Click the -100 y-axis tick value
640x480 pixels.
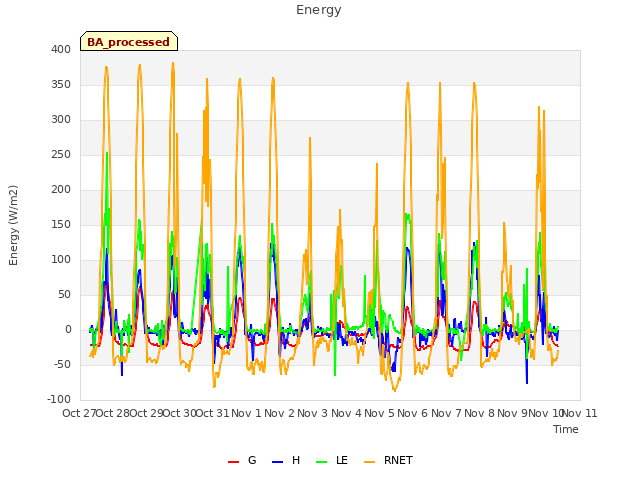click(59, 399)
